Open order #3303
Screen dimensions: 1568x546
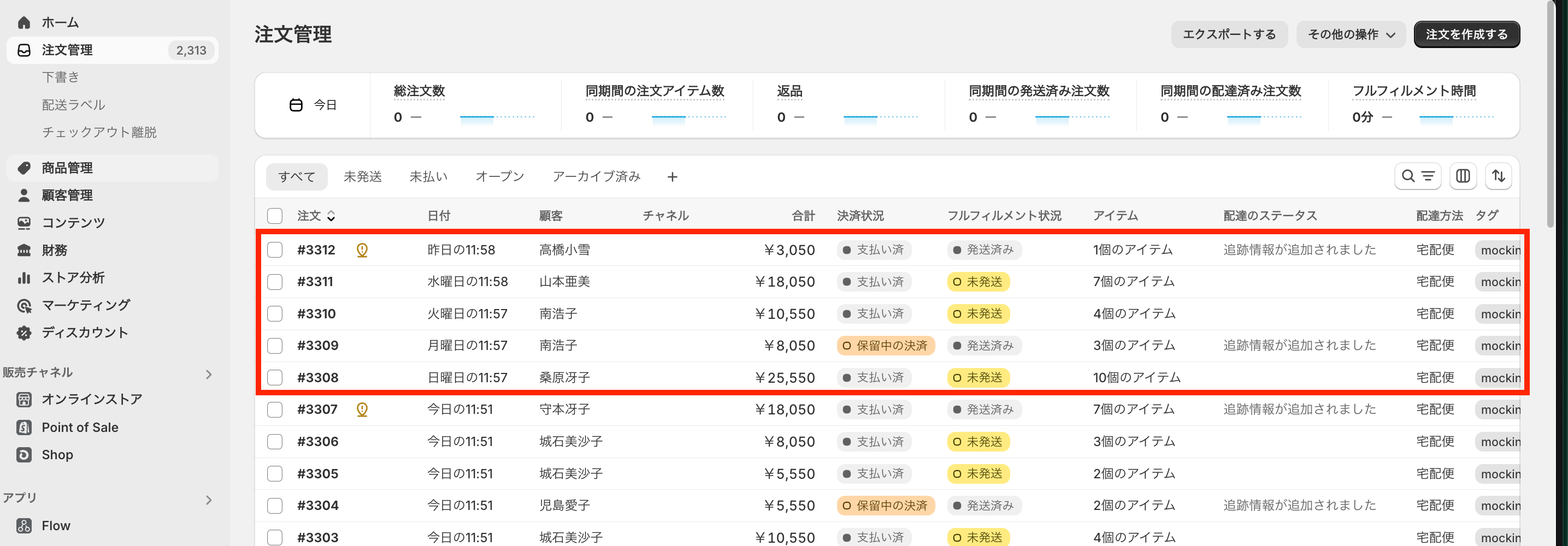[318, 537]
